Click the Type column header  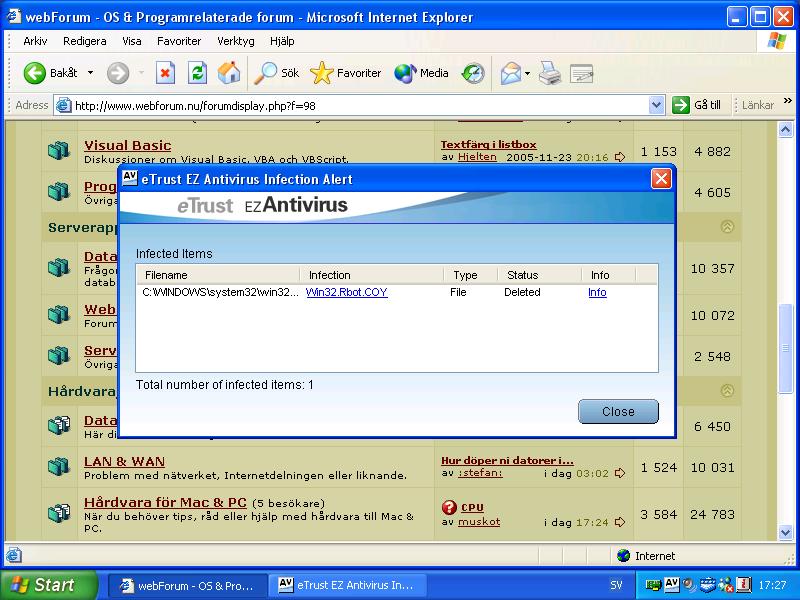[470, 275]
